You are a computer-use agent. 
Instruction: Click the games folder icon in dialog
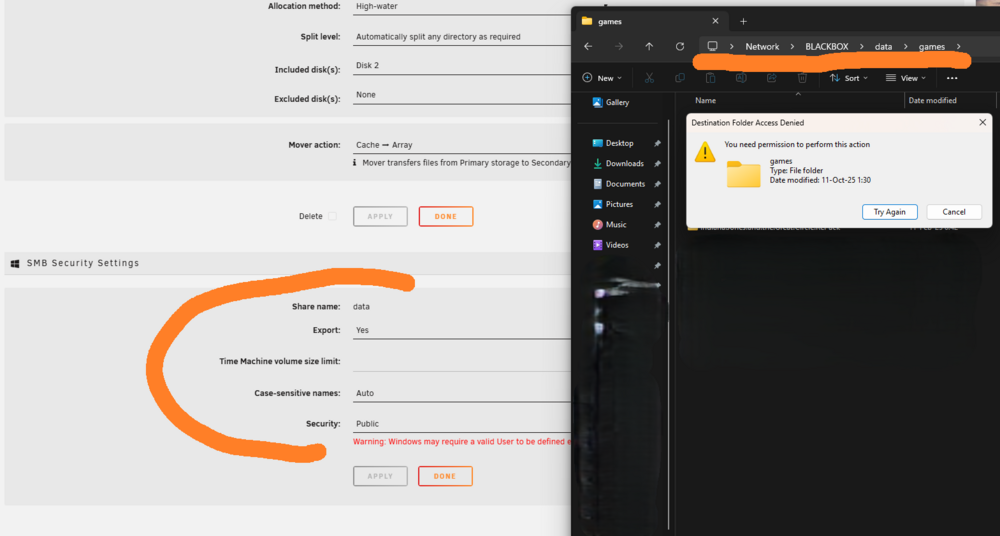744,174
